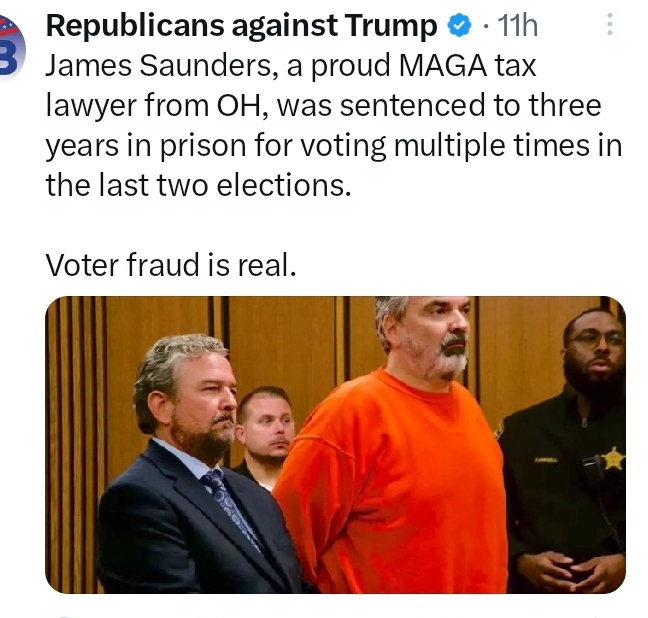Click the Republicans against Trump account name
Viewport: 648px width, 618px height.
click(241, 26)
